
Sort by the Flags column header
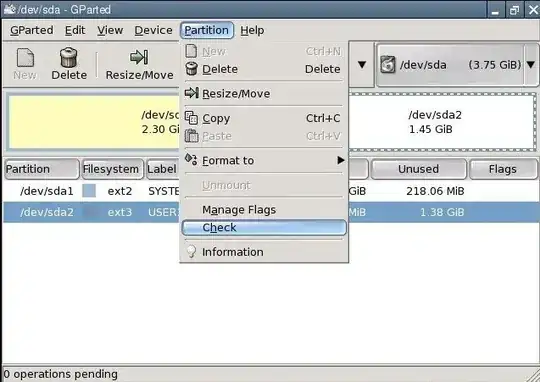pyautogui.click(x=503, y=169)
